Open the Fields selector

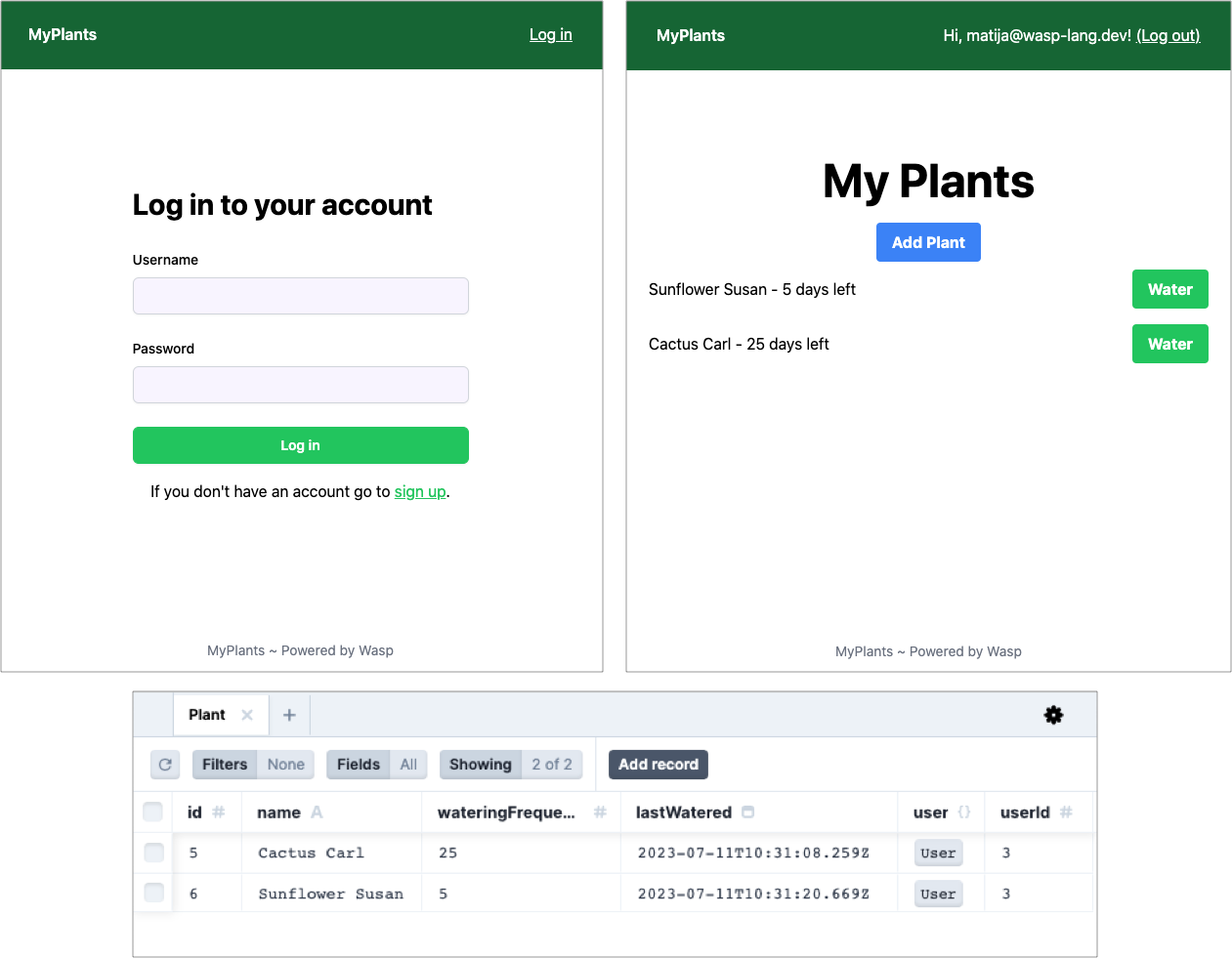(376, 765)
